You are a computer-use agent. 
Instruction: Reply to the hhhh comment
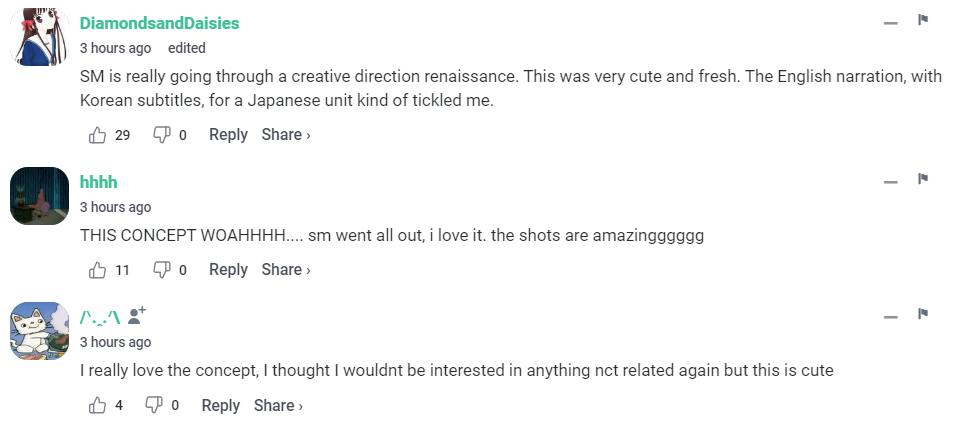point(228,270)
